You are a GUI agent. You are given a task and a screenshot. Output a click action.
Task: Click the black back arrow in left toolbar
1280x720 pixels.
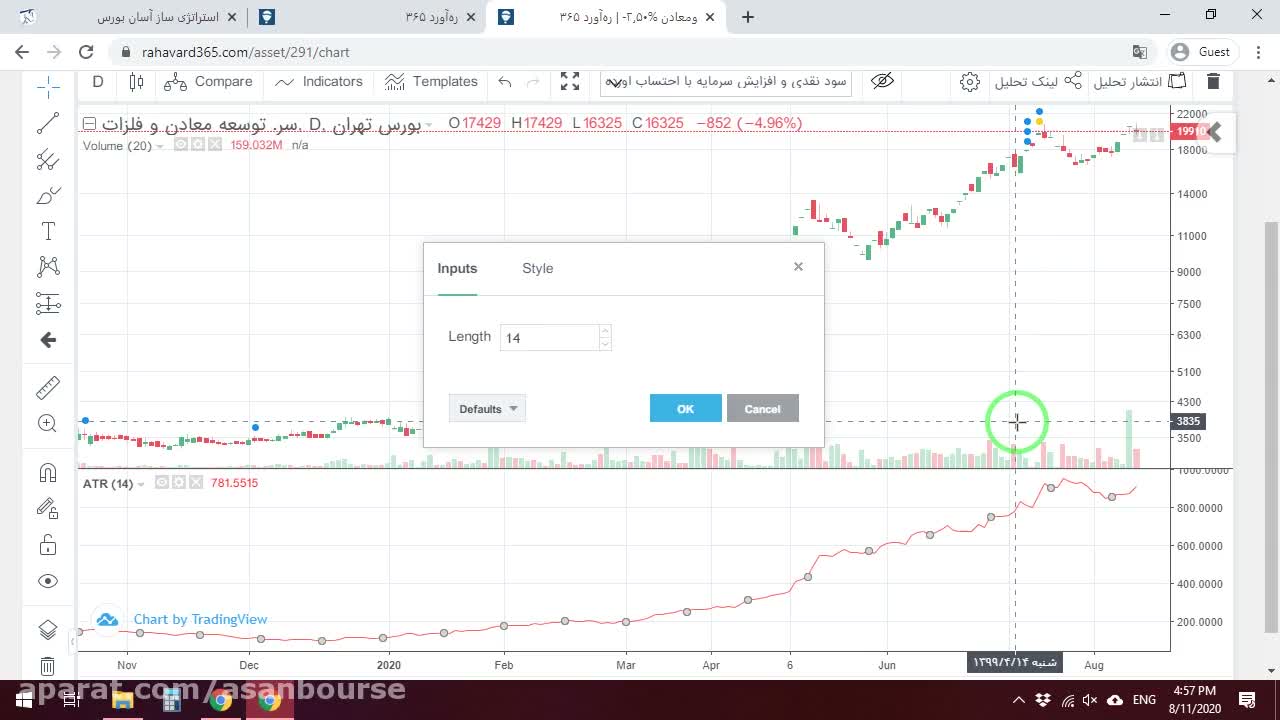(x=48, y=340)
